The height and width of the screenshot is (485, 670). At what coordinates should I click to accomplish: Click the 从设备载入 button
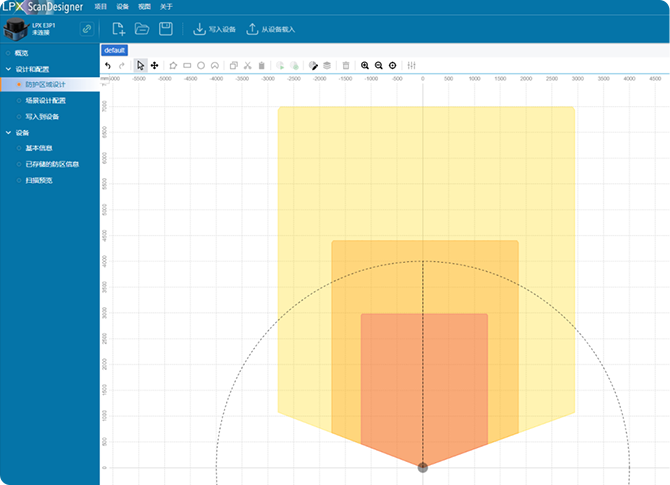click(x=270, y=30)
